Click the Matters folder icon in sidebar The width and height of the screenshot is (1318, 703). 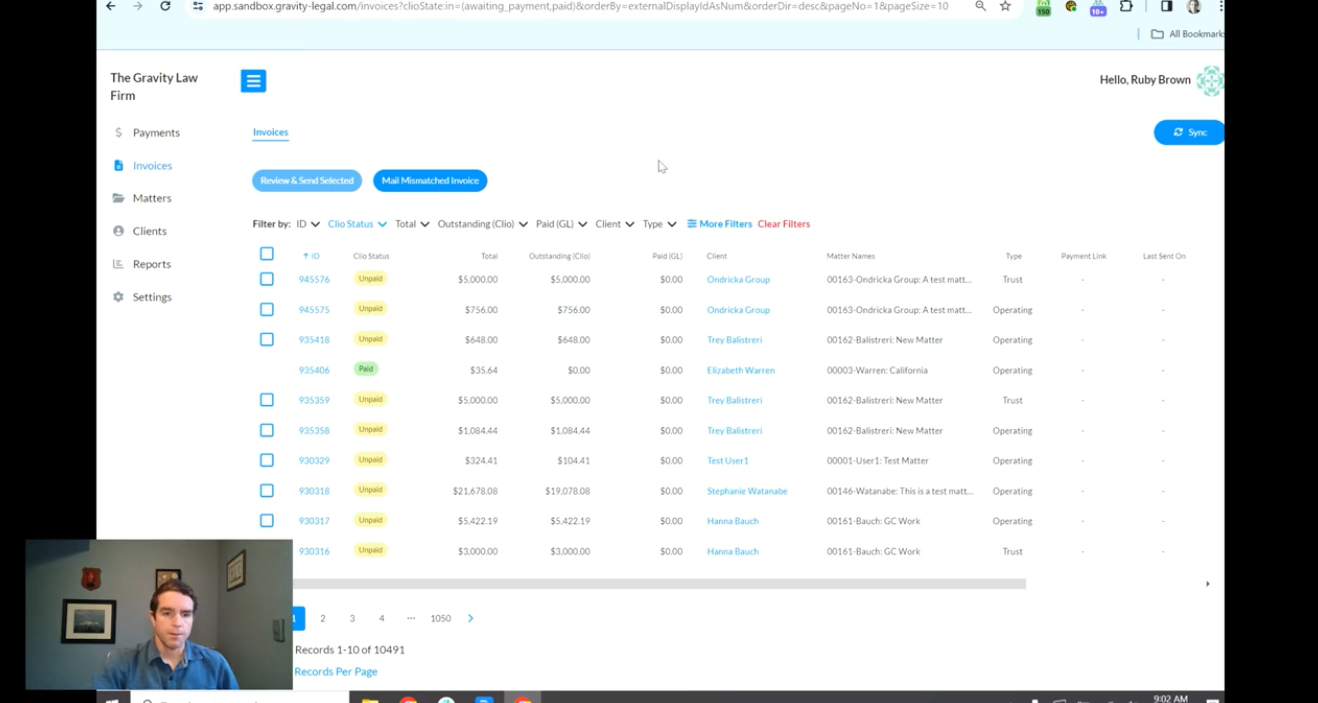coord(118,198)
